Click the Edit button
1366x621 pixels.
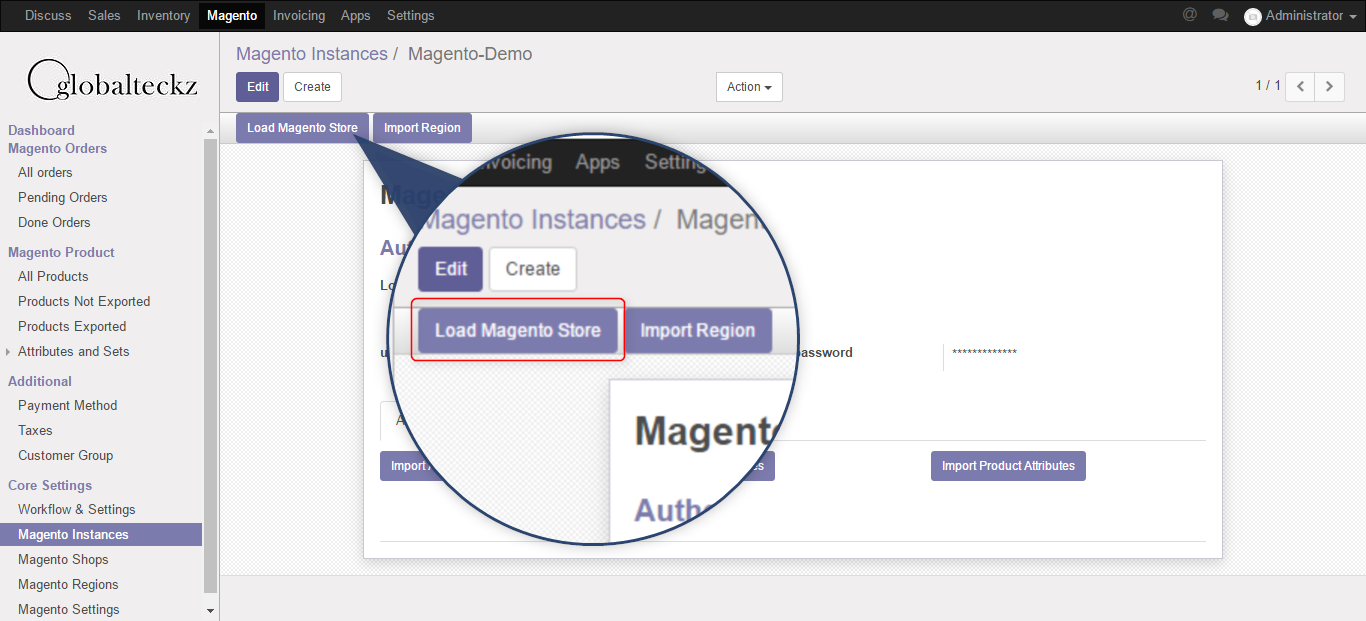pos(257,87)
